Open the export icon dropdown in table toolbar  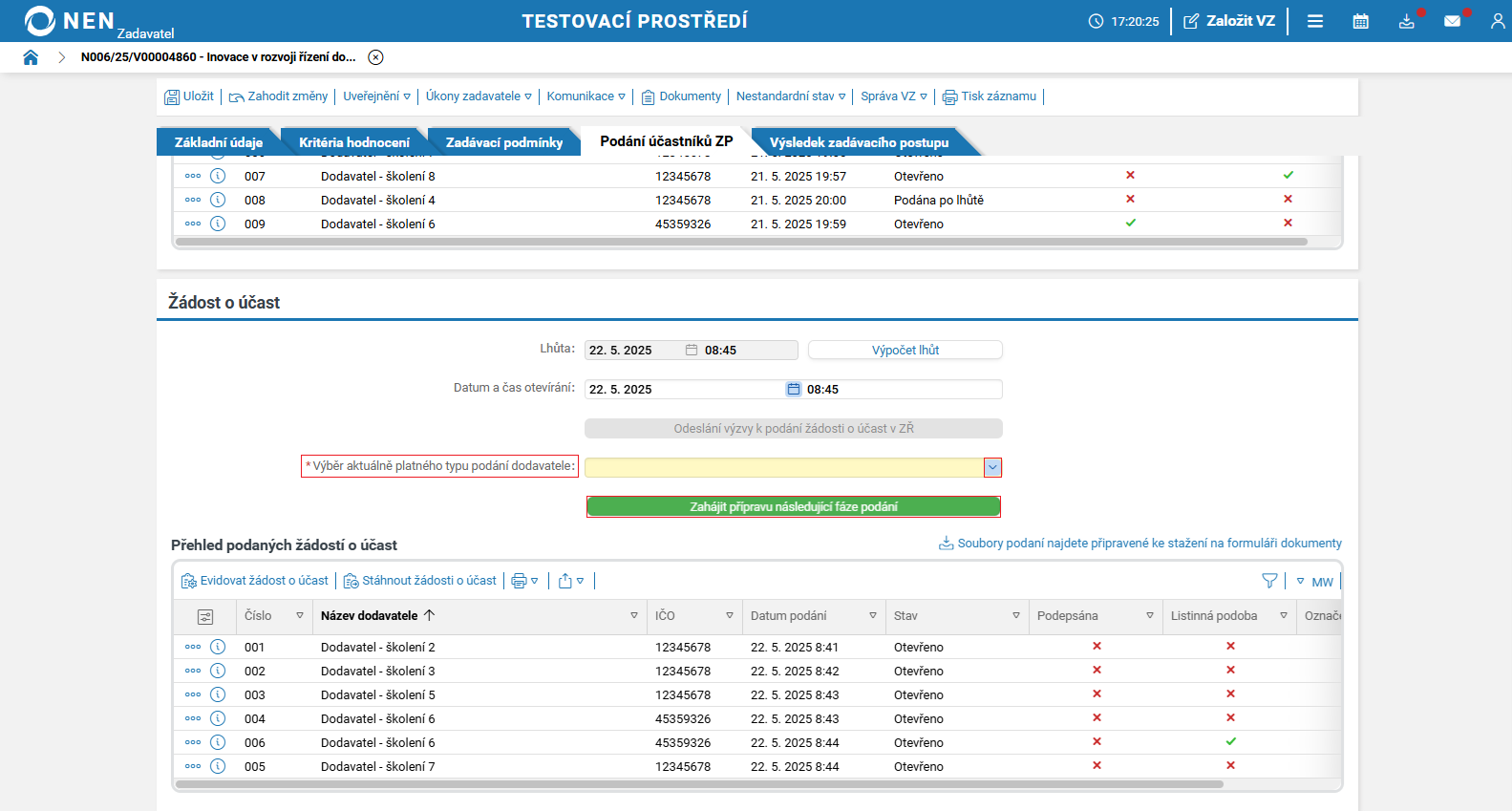(571, 581)
